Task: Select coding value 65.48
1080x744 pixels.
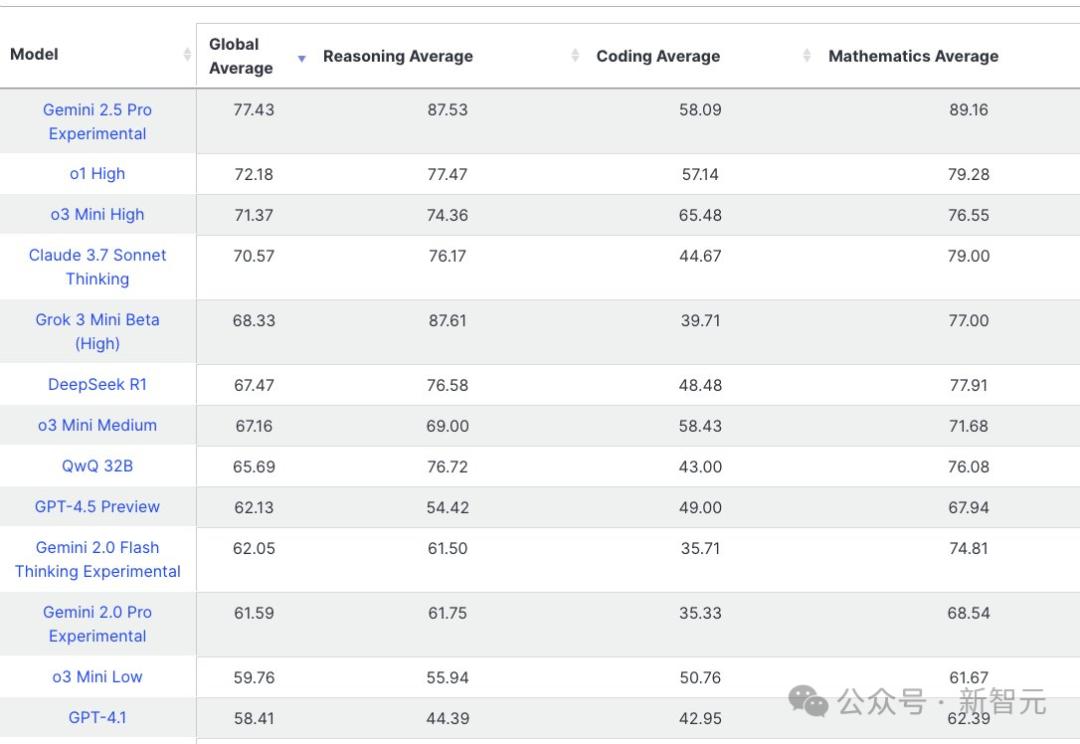Action: (700, 215)
